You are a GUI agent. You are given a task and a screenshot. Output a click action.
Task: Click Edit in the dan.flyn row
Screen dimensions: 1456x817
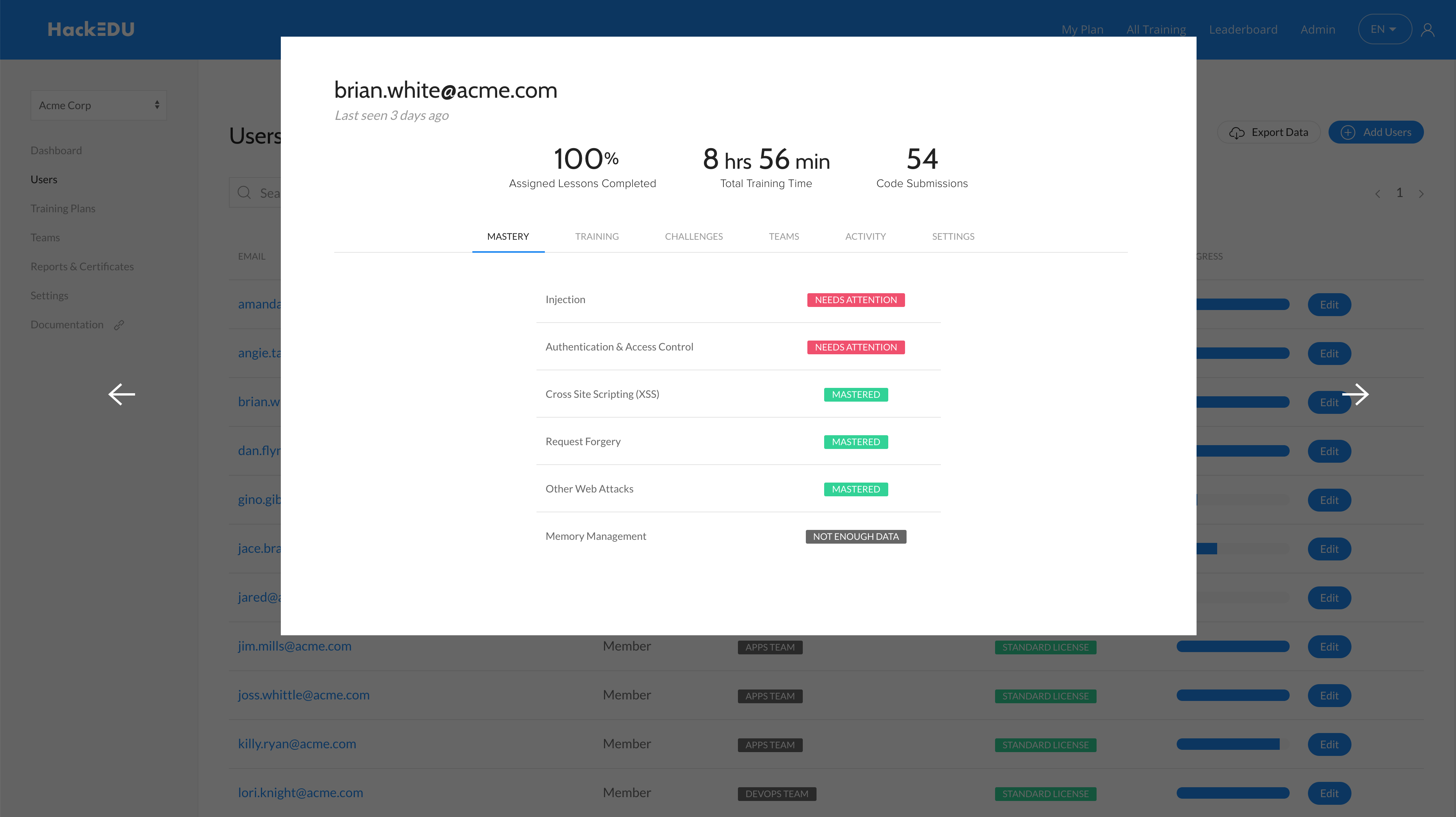pyautogui.click(x=1329, y=451)
